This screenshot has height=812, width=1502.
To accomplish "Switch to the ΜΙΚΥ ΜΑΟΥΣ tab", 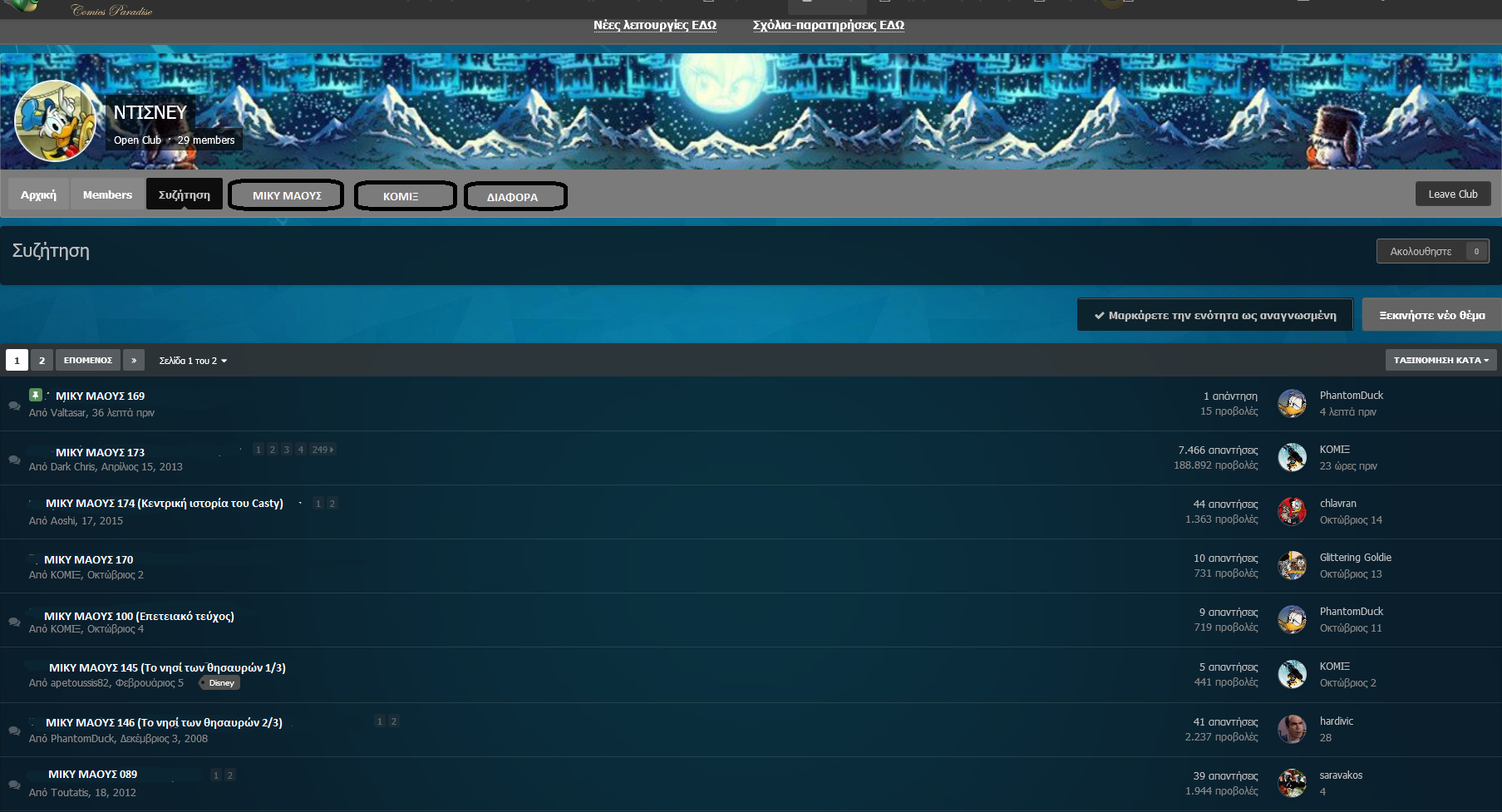I will tap(287, 196).
